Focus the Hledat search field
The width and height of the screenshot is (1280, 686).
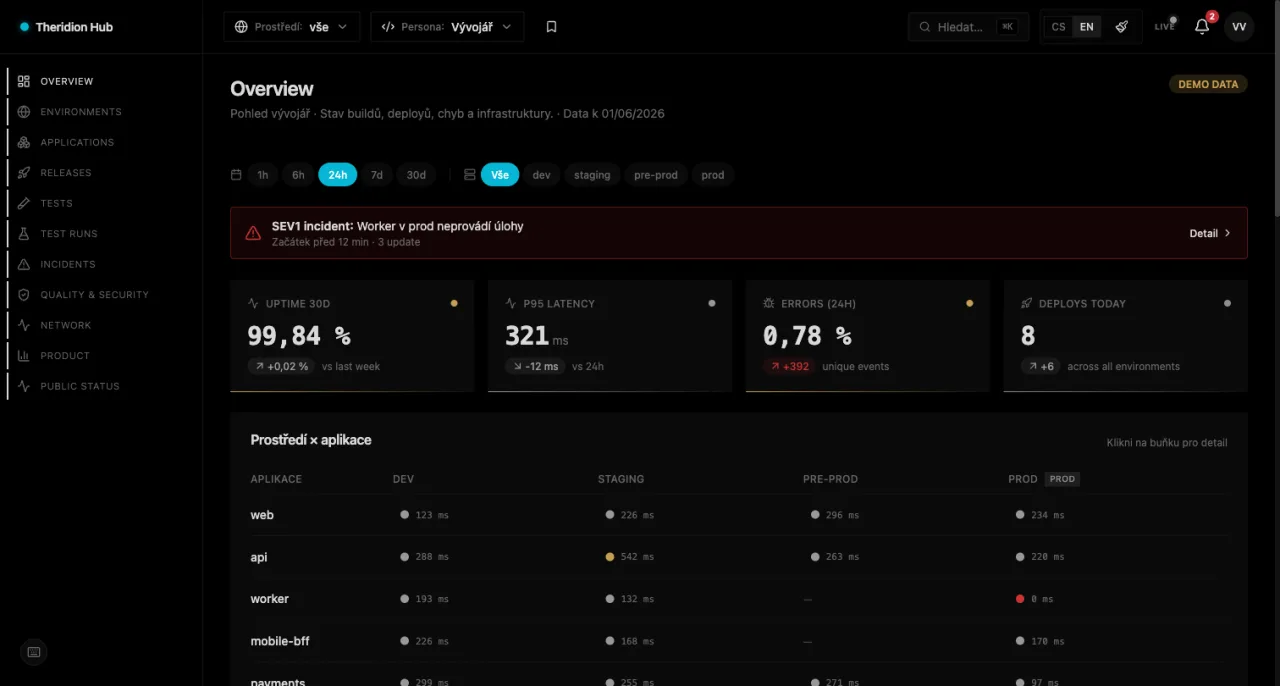tap(968, 27)
